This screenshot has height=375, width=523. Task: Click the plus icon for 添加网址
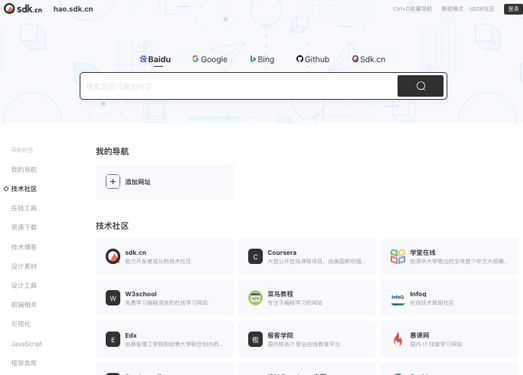click(x=113, y=181)
